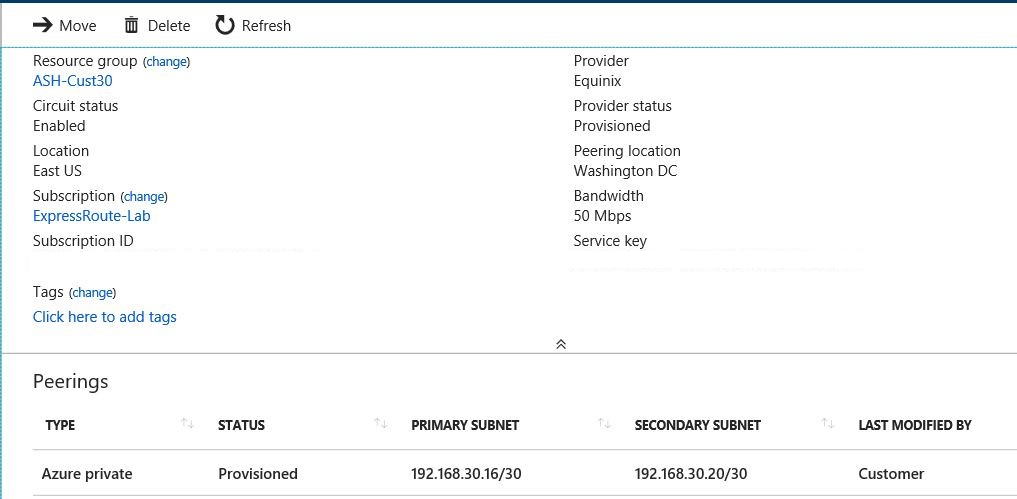Sort by SECONDARY SUBNET column arrows
Viewport: 1017px width, 499px height.
(x=827, y=424)
